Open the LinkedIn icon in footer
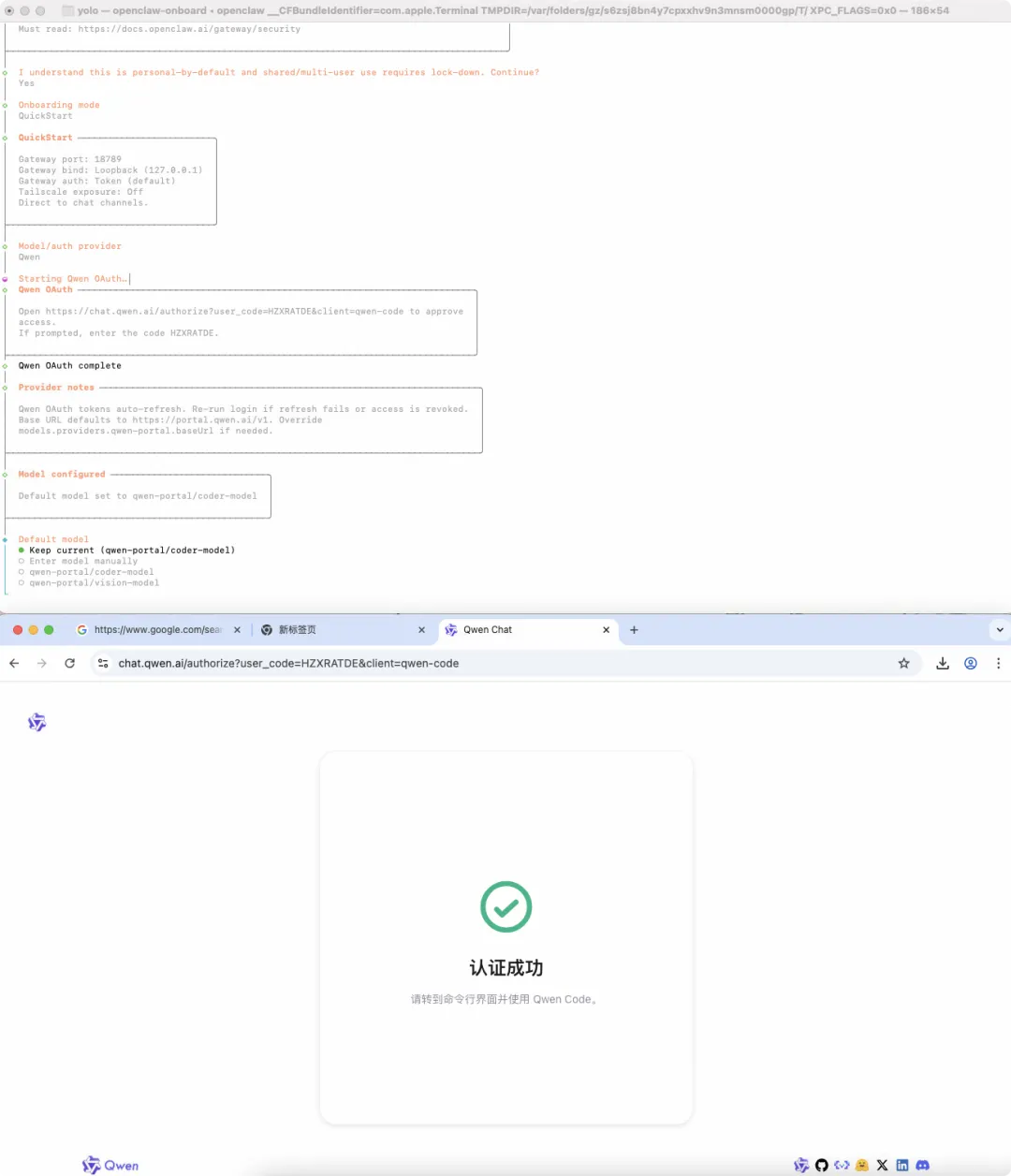 pyautogui.click(x=902, y=1166)
